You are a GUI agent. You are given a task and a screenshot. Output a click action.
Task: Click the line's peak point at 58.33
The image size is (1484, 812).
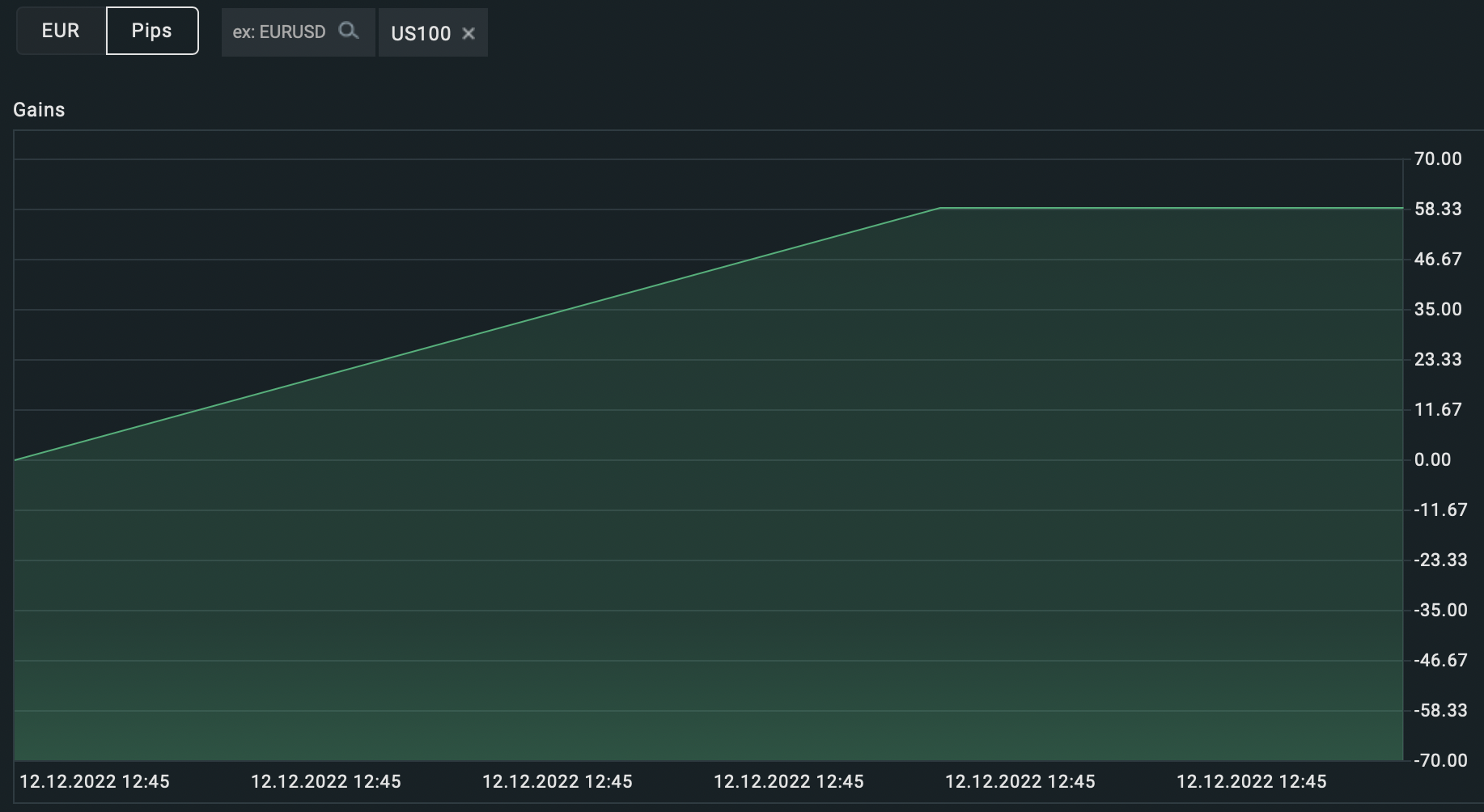[x=939, y=209]
